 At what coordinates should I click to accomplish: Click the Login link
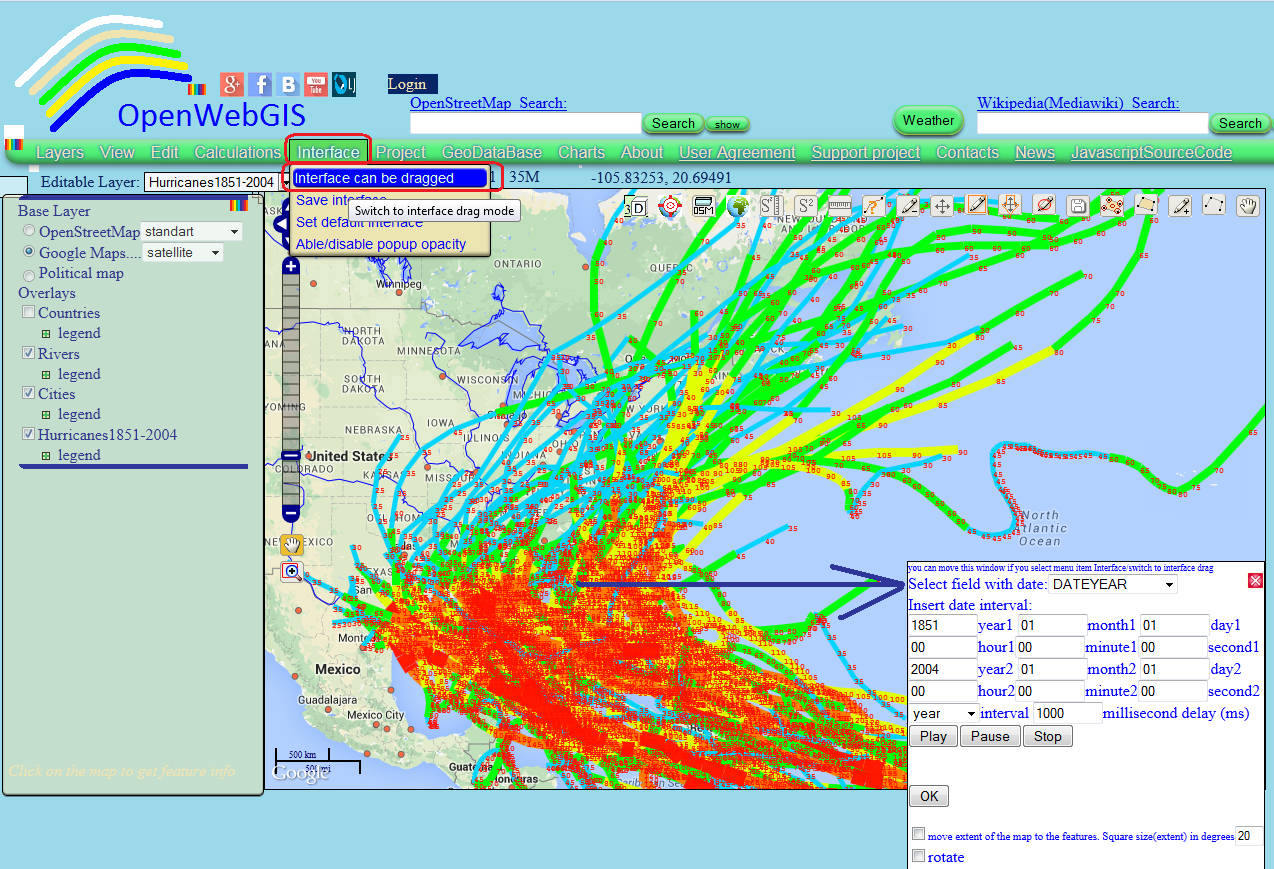point(407,84)
